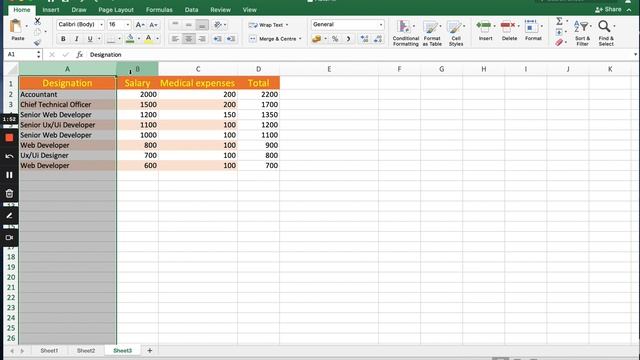Open the borders dropdown arrow
The image size is (640, 360).
(119, 39)
